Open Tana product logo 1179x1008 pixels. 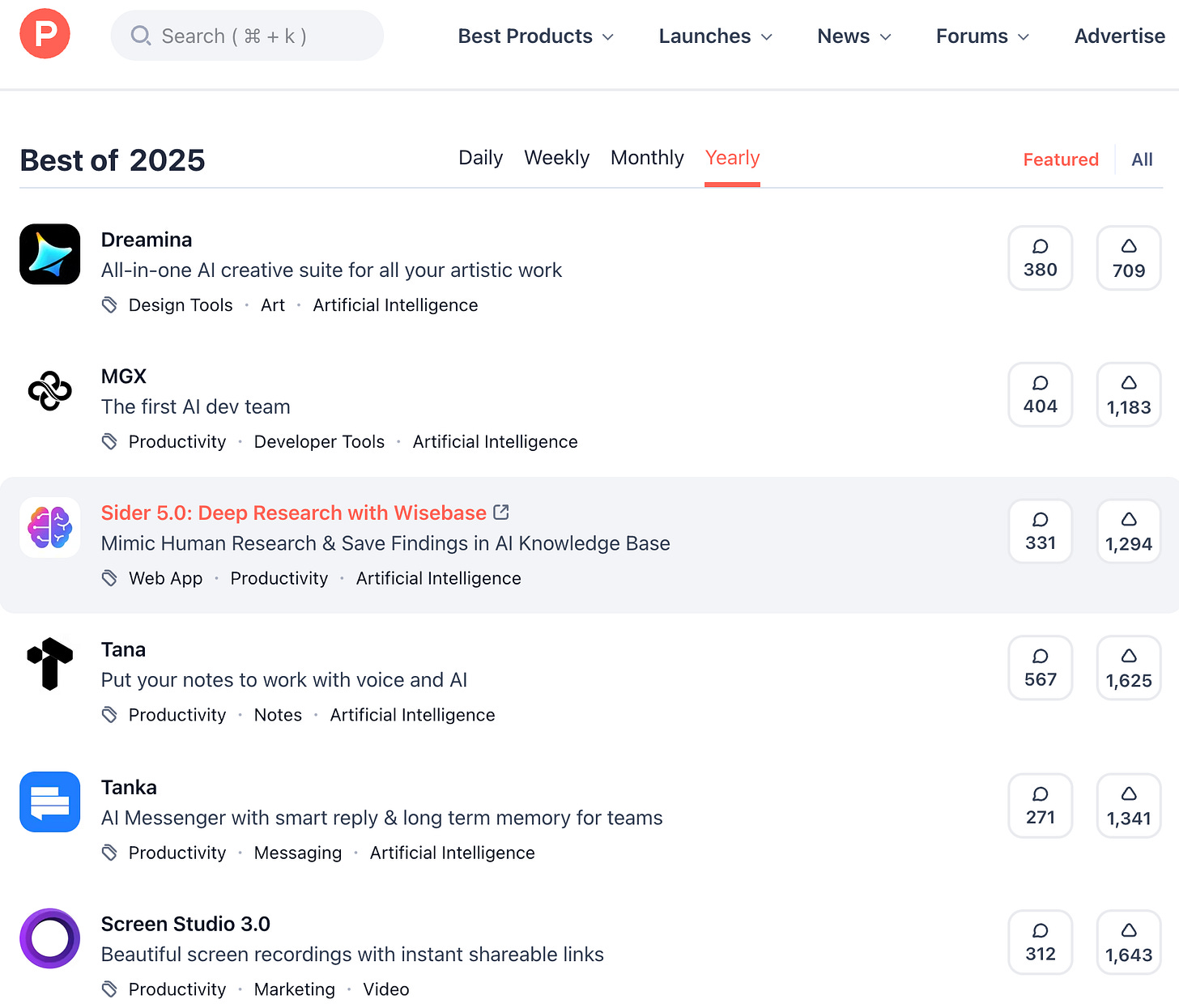pos(50,664)
